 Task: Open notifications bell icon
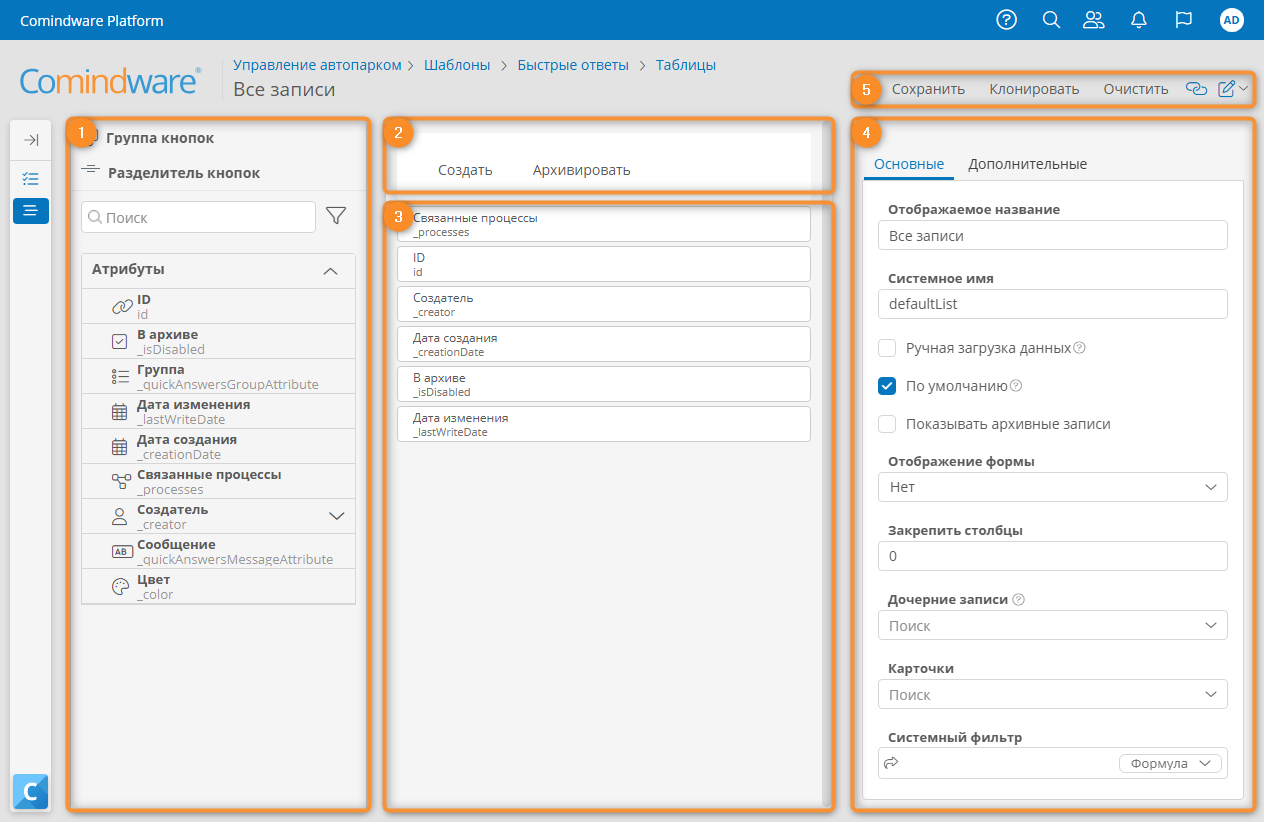tap(1139, 20)
